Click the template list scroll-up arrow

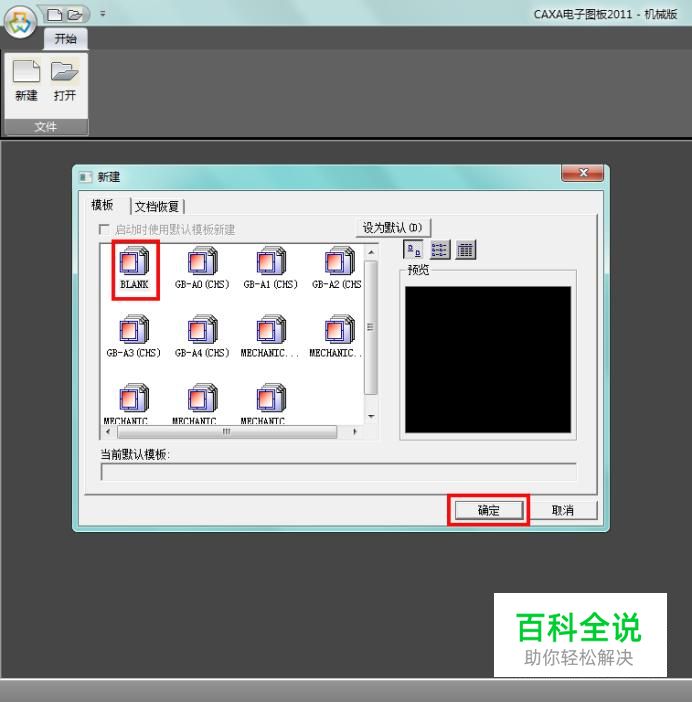pos(371,253)
